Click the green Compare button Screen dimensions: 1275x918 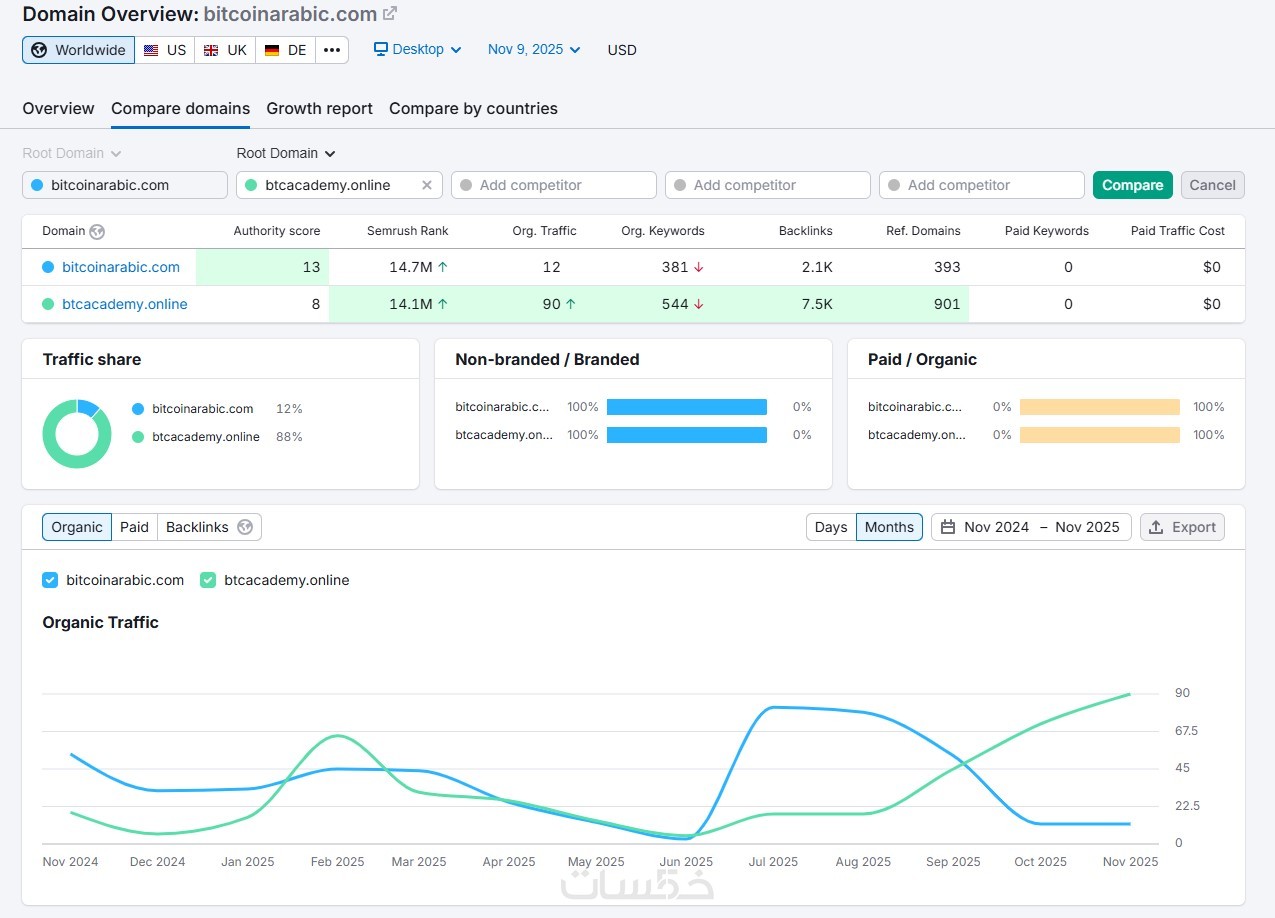[1132, 185]
